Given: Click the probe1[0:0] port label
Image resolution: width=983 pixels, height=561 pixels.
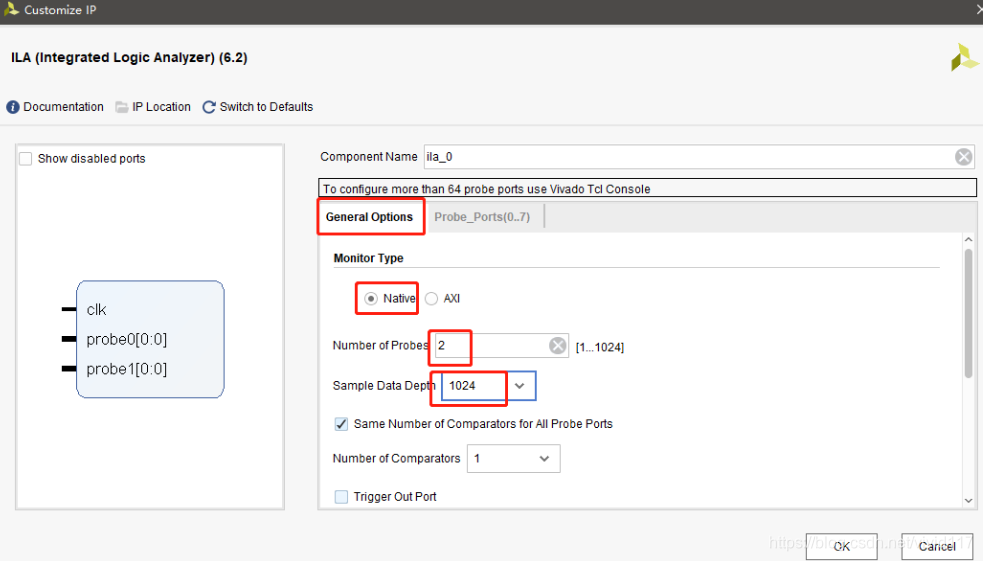Looking at the screenshot, I should pyautogui.click(x=127, y=369).
